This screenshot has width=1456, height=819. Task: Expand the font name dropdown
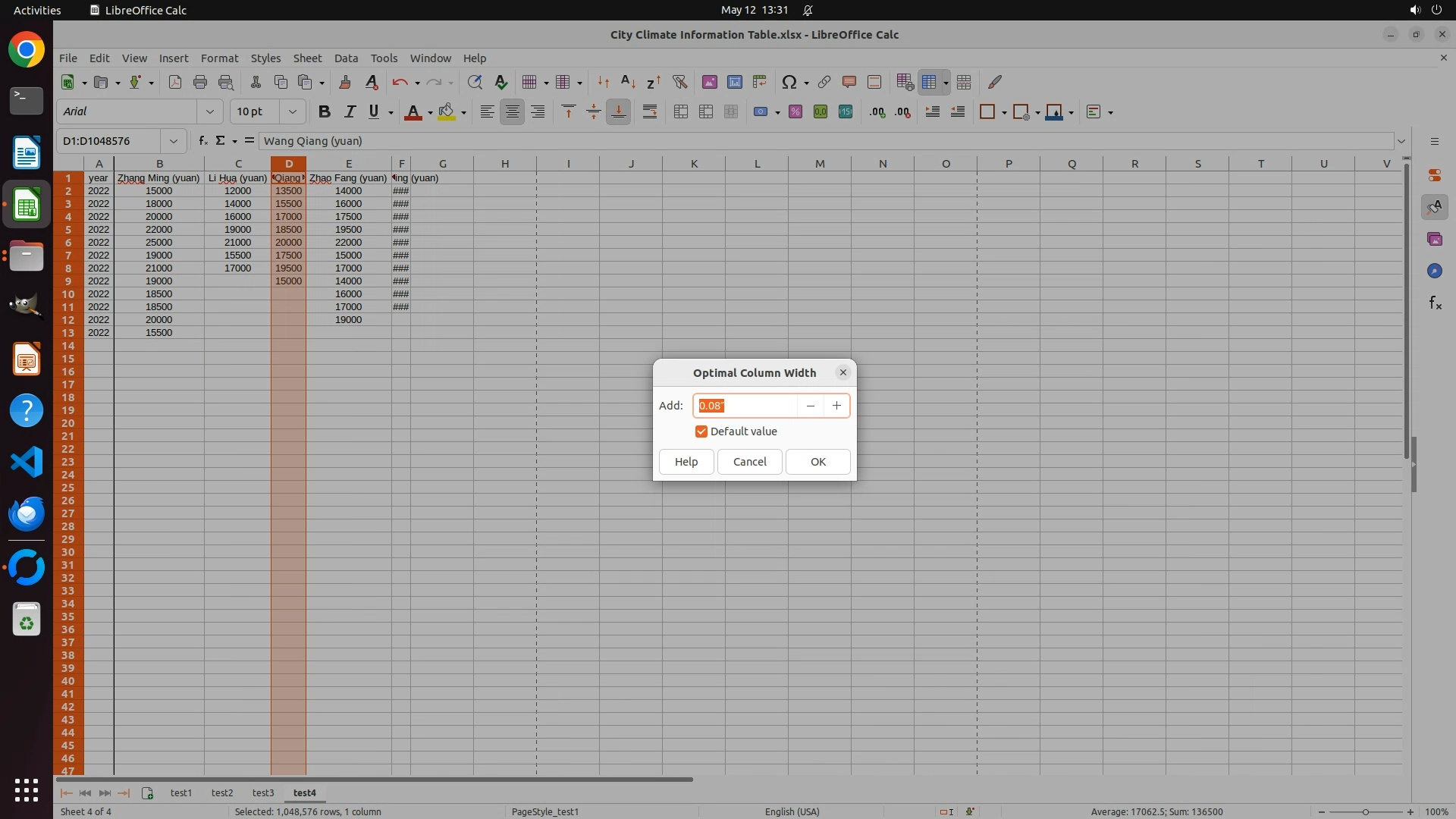coord(210,111)
